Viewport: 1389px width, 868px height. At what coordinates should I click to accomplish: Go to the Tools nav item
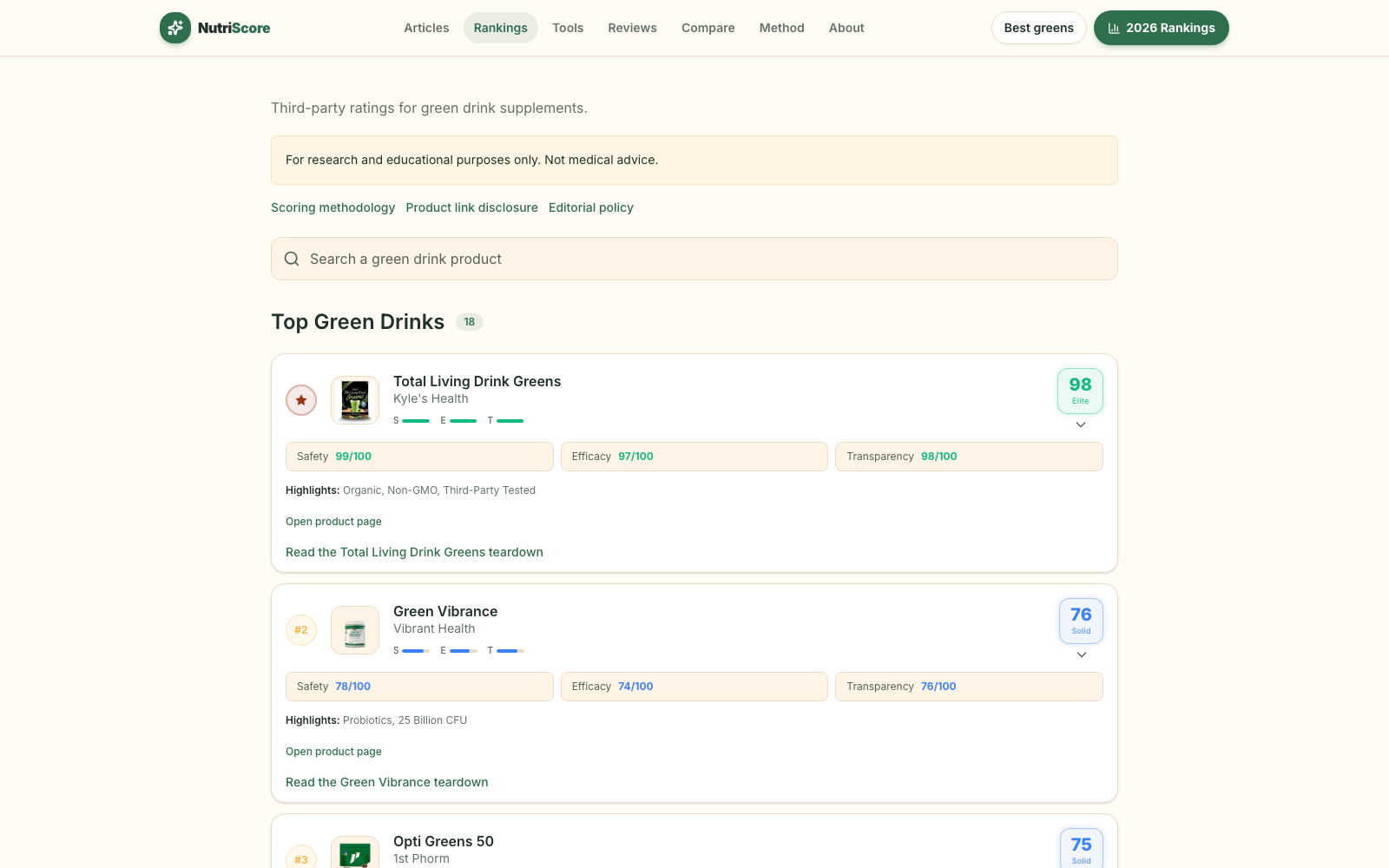[x=568, y=28]
